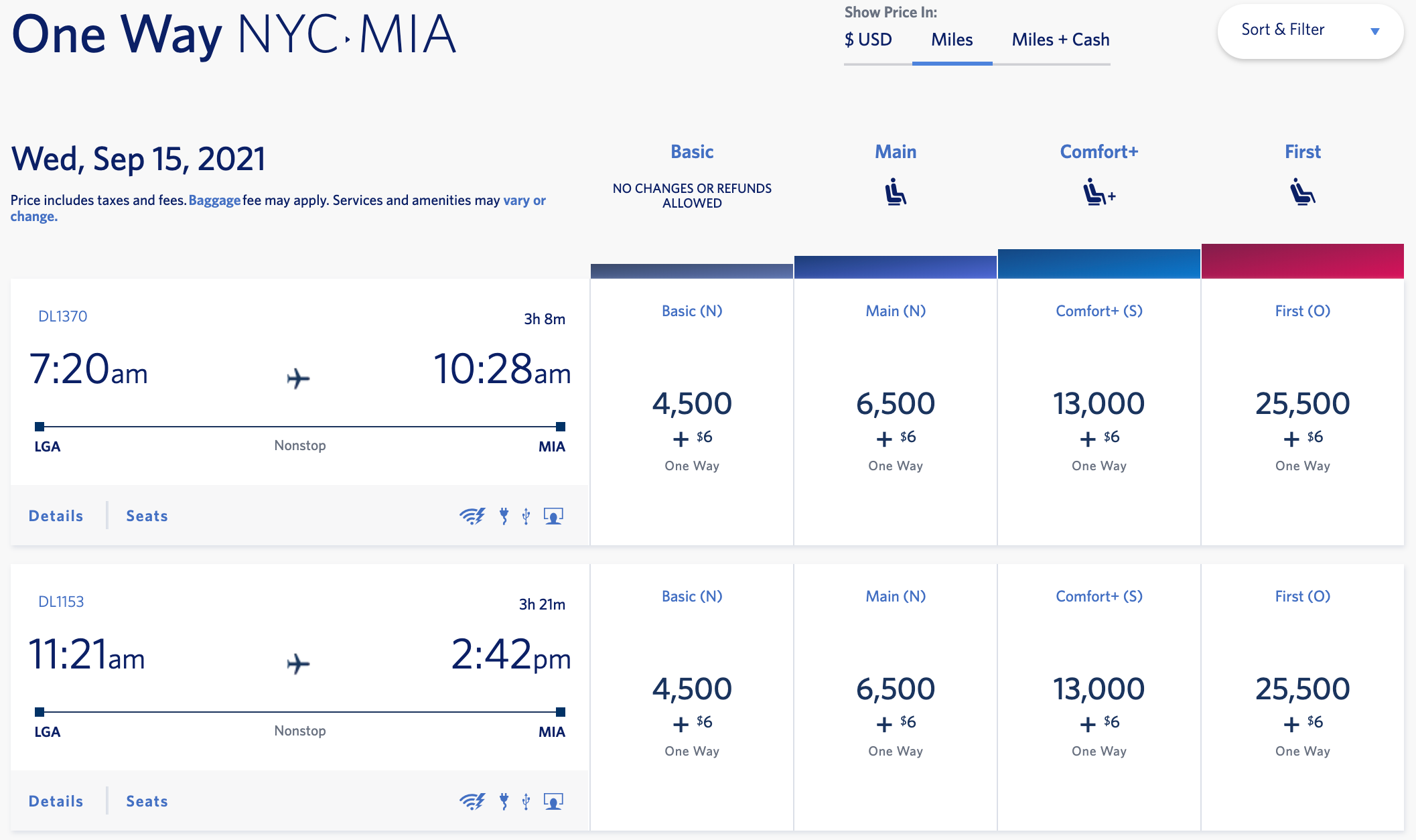Image resolution: width=1416 pixels, height=840 pixels.
Task: Select Main 6,500 miles fare on DL1153
Action: [896, 697]
